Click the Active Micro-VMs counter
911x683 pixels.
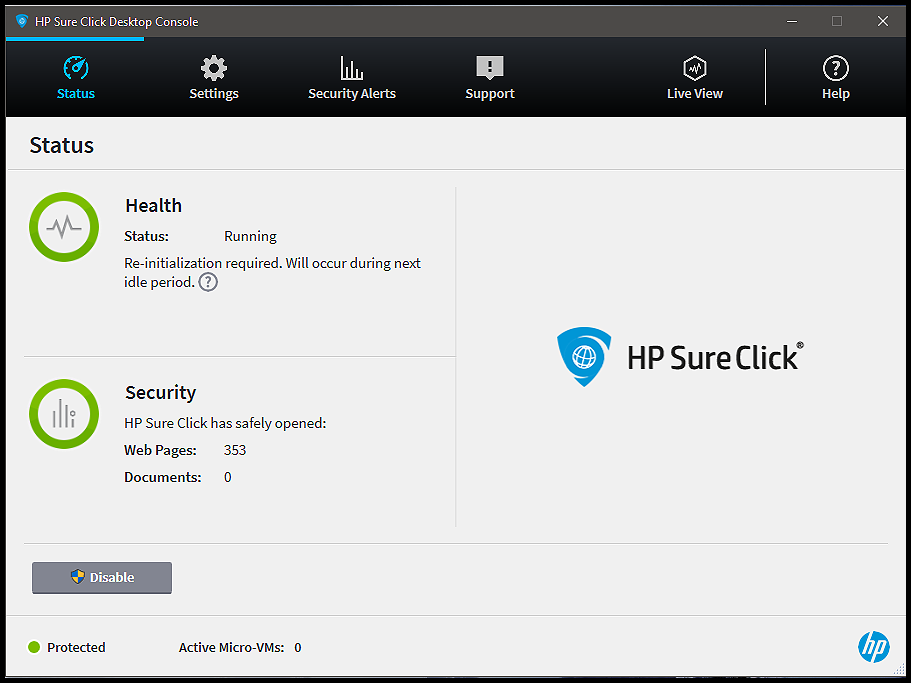[240, 647]
